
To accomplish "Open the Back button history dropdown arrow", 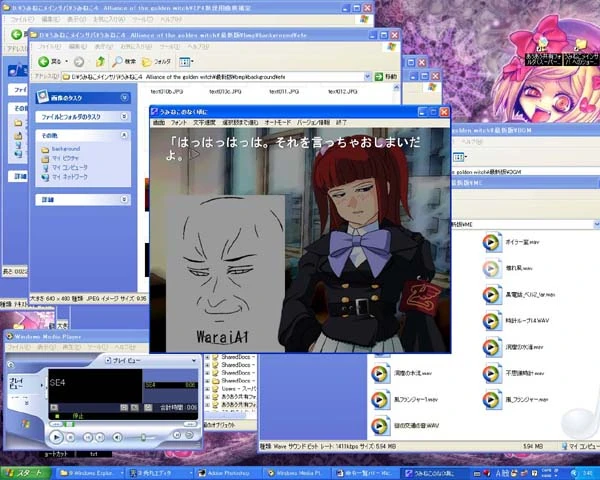I will (x=67, y=61).
